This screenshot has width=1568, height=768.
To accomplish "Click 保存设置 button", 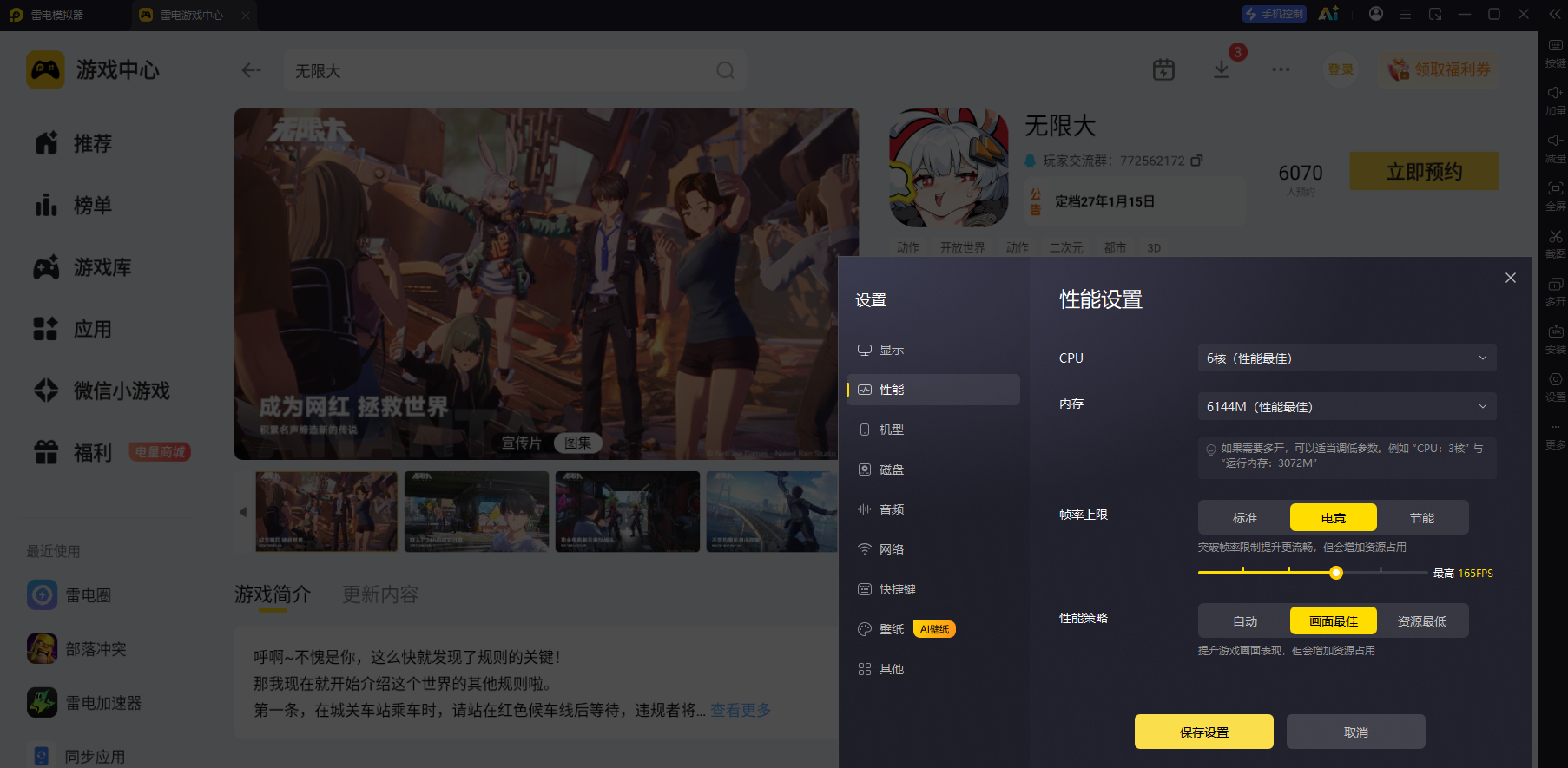I will point(1203,732).
